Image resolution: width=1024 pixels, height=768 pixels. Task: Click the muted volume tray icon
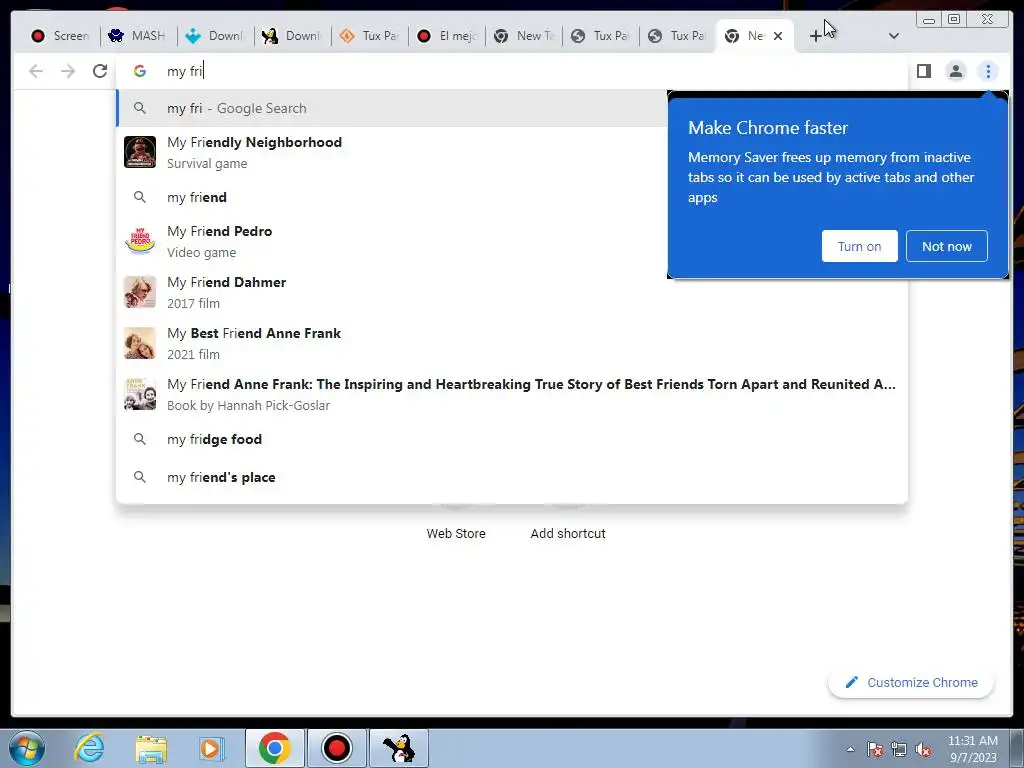[x=923, y=749]
